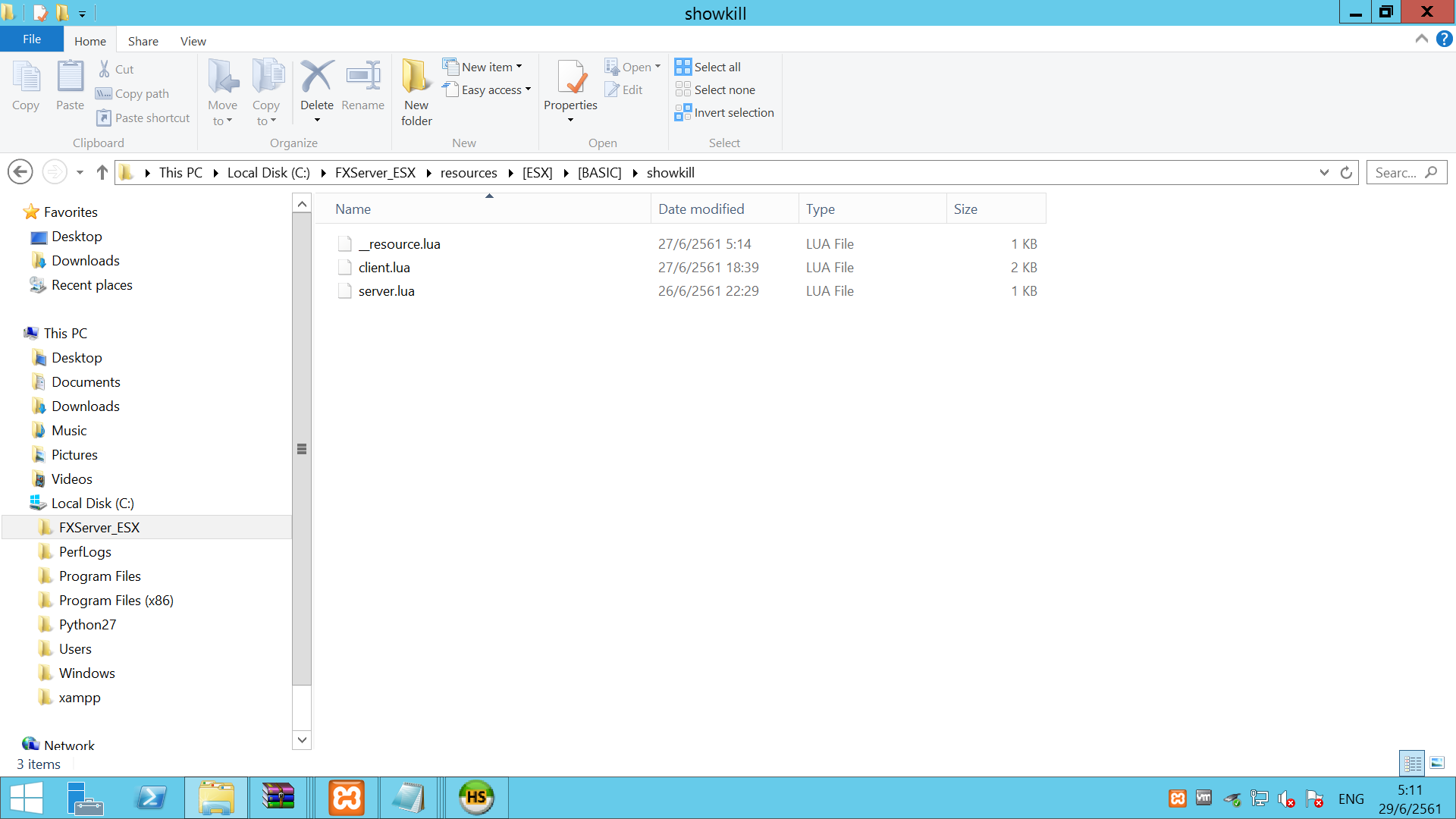The image size is (1456, 819).
Task: Refresh the folder view
Action: click(x=1346, y=172)
